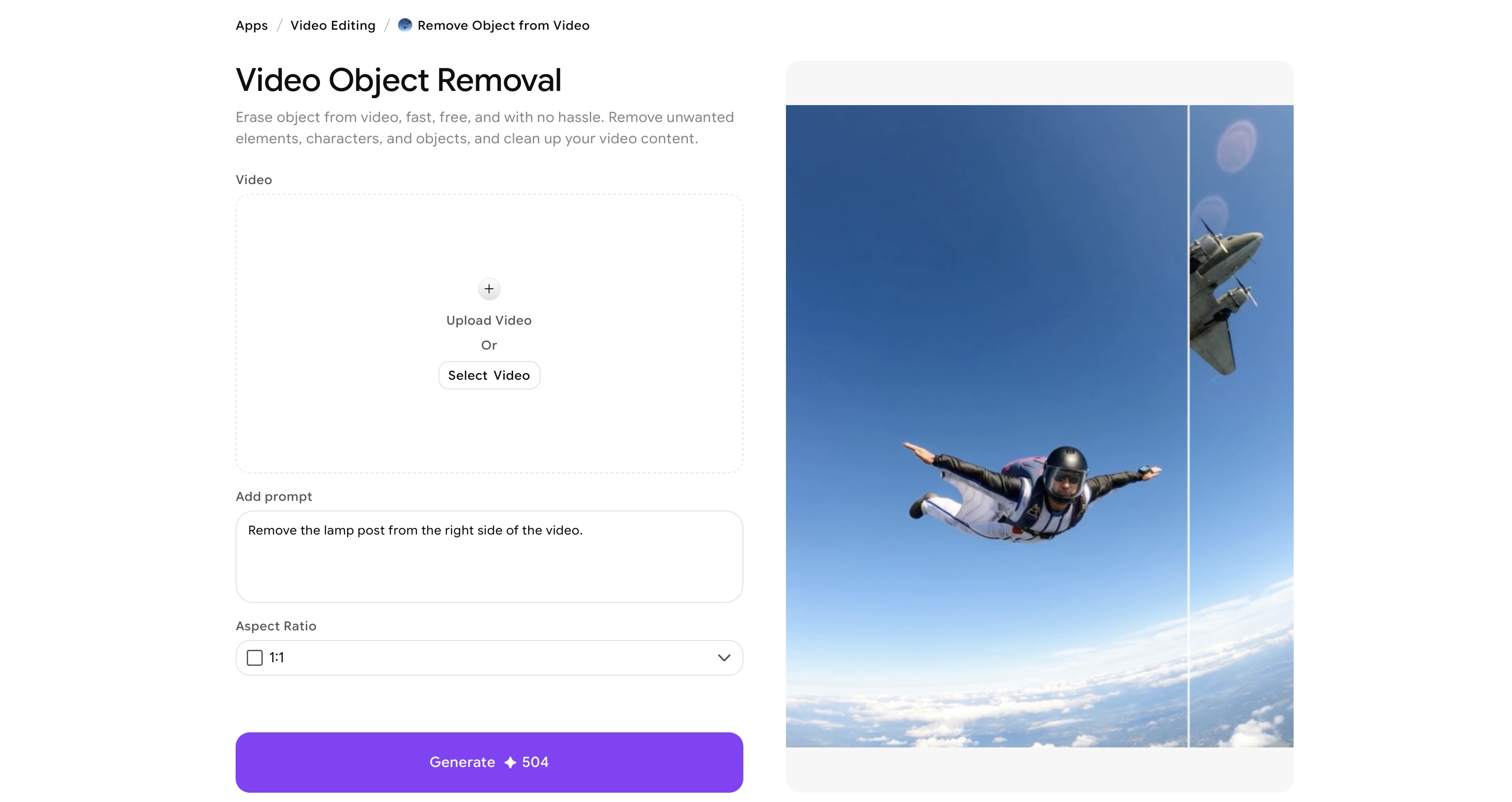Screen dimensions: 1512x802
Task: Navigate to Apps in the breadcrumb
Action: (x=252, y=25)
